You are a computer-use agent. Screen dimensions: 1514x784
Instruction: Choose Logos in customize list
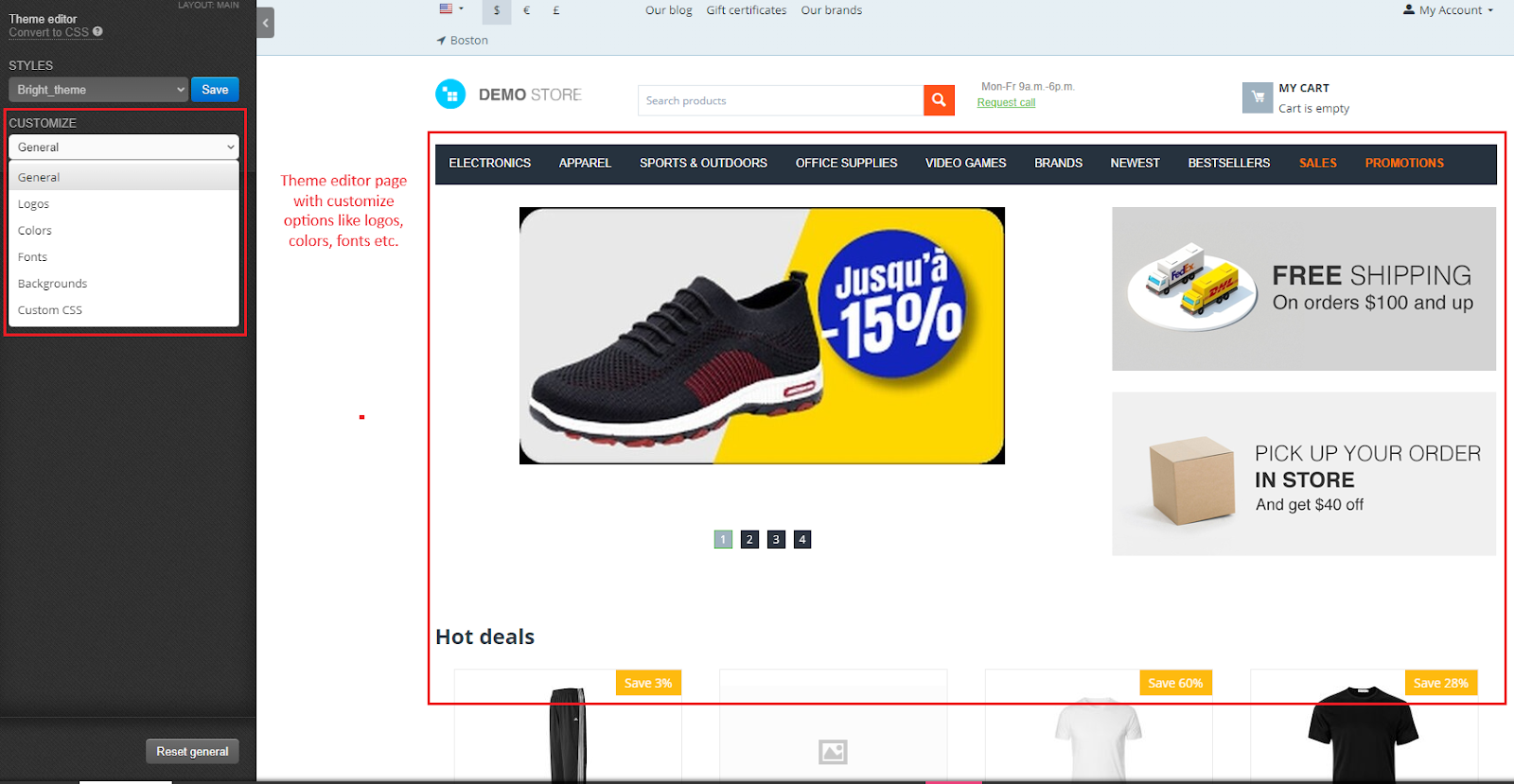point(124,203)
